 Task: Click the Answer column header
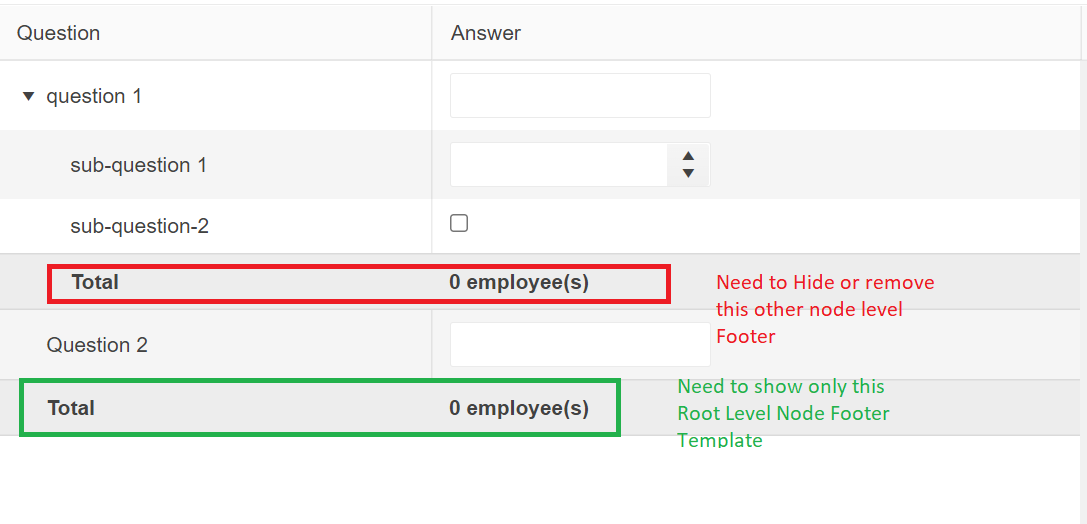486,33
